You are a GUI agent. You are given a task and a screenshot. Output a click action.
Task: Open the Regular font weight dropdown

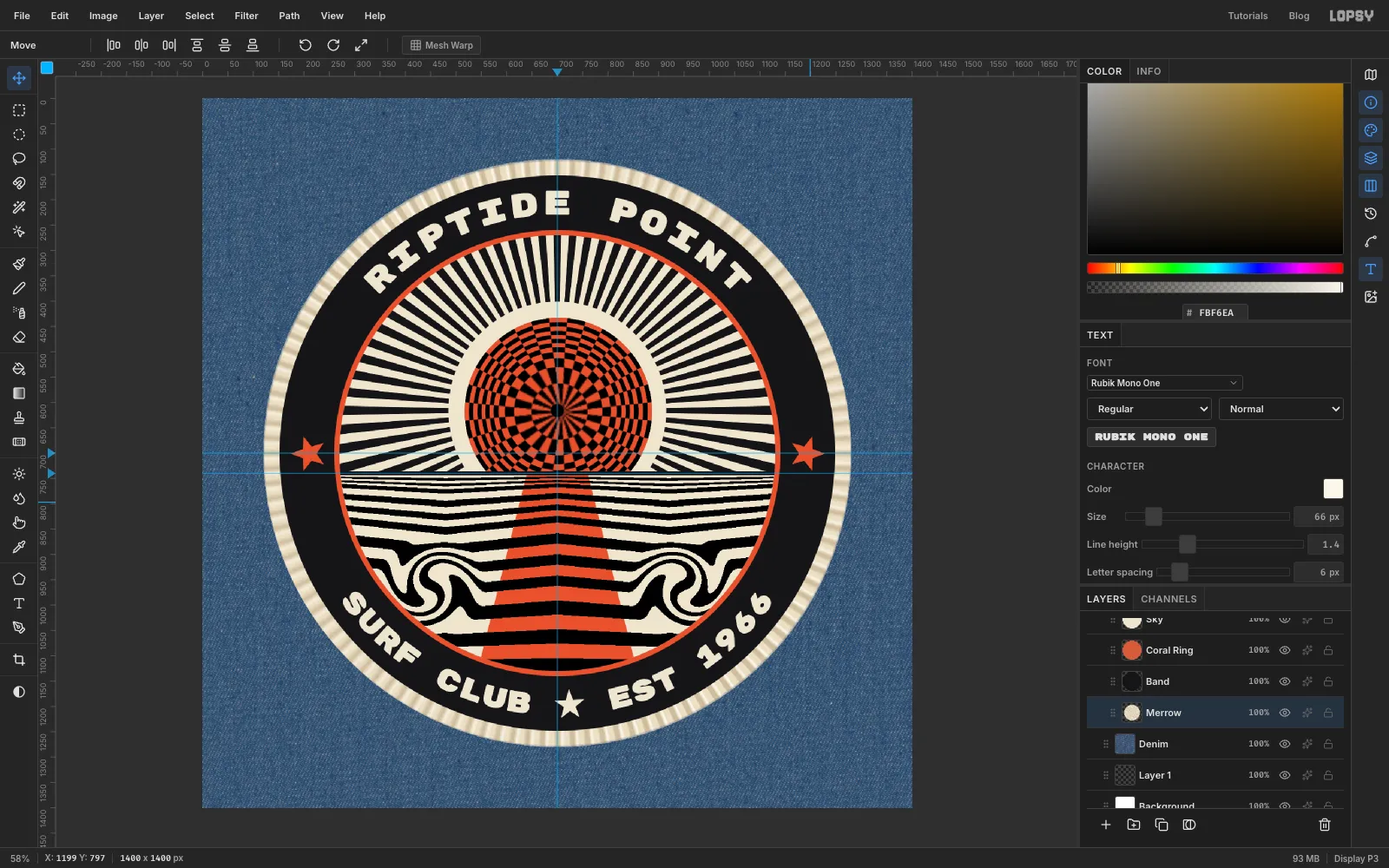1149,409
